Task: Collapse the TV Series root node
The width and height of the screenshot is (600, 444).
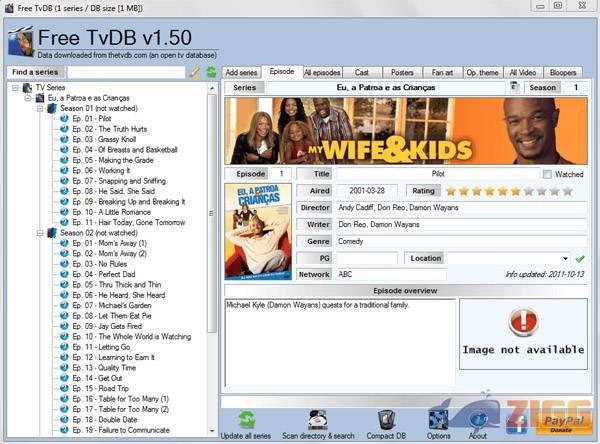Action: click(x=15, y=88)
